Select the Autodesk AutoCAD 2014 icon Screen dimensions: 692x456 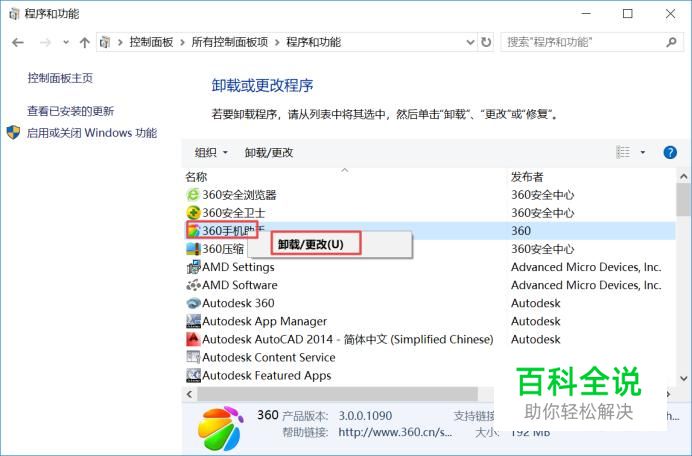tap(193, 339)
